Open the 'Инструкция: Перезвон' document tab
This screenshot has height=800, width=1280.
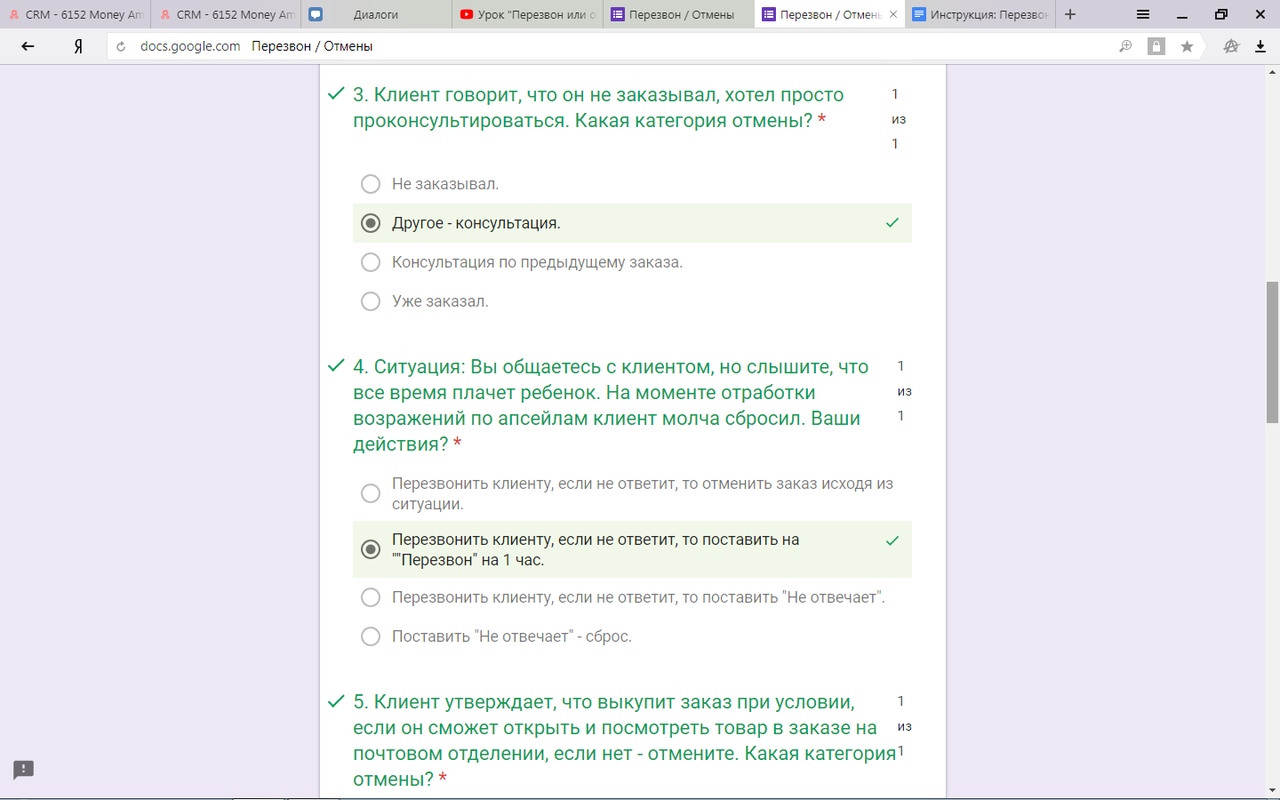pyautogui.click(x=979, y=15)
